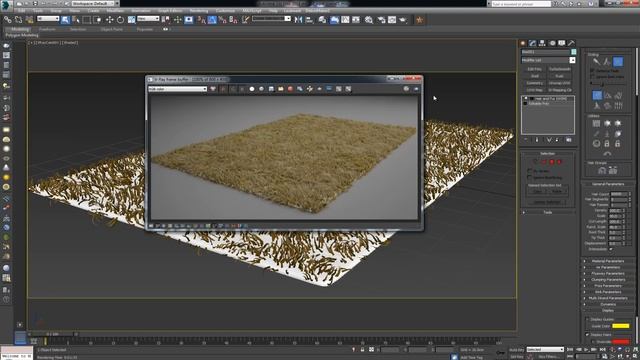
Task: Expand the Clumping Parameters rollout
Action: (x=608, y=280)
